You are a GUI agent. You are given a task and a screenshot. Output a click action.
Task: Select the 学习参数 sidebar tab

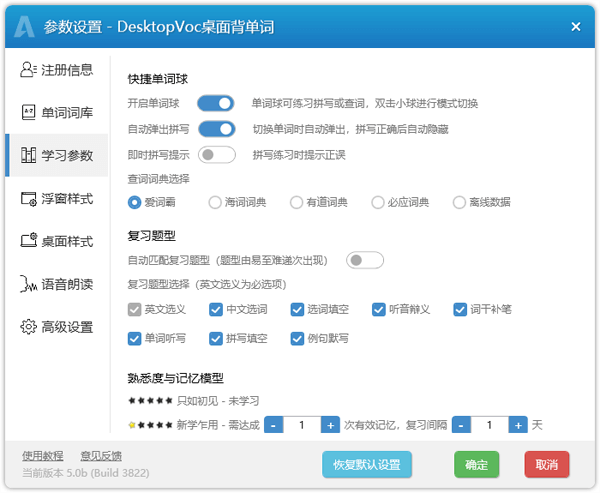tap(57, 155)
